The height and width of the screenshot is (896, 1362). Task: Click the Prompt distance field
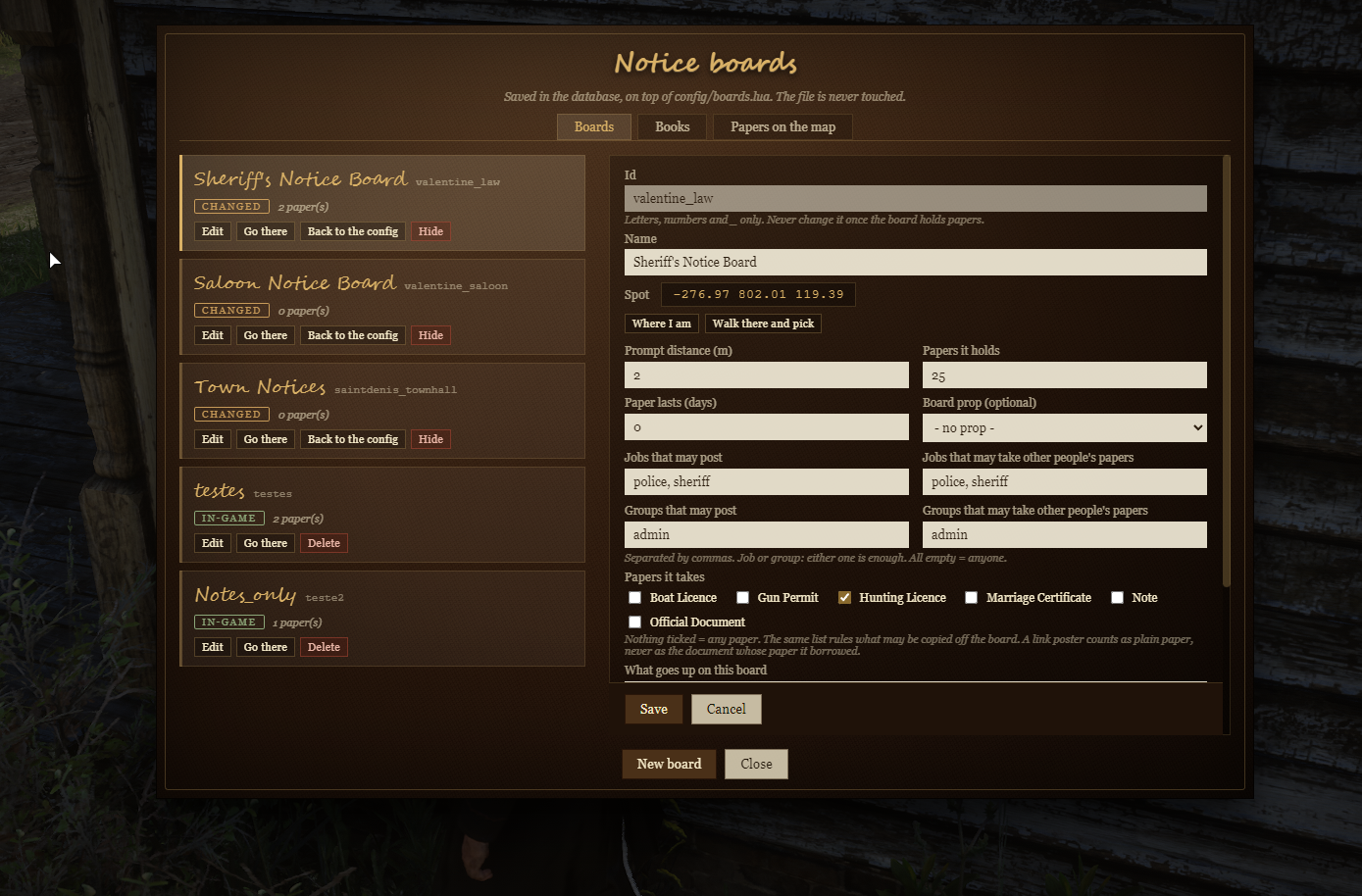767,375
